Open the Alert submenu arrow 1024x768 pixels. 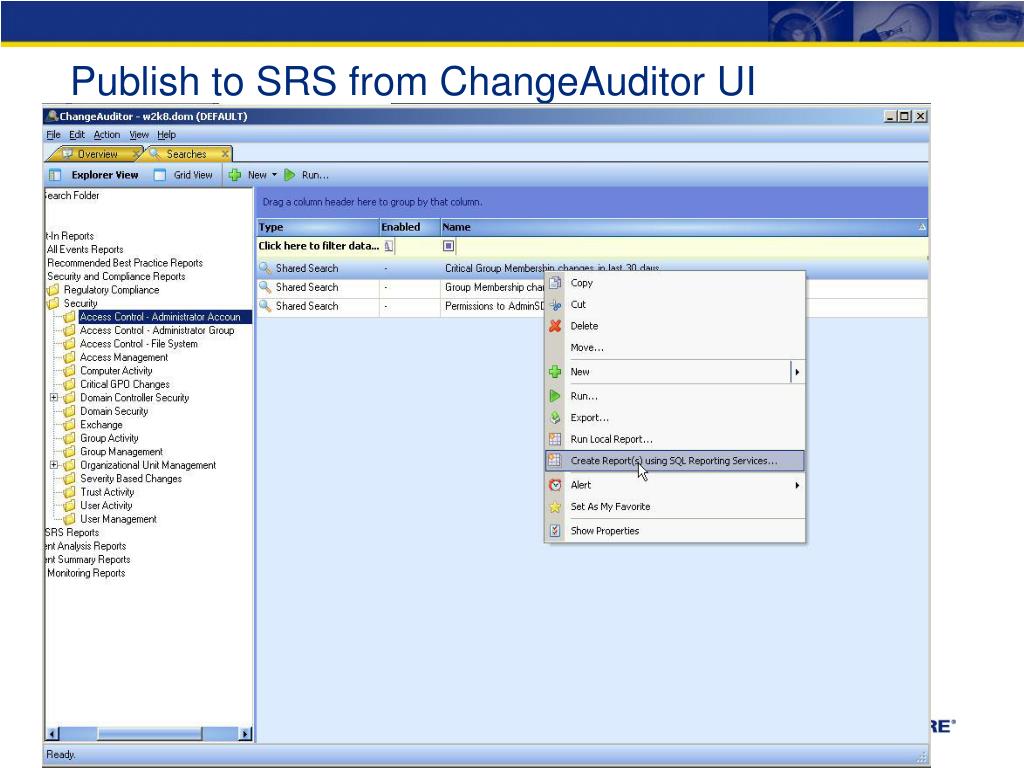[x=797, y=485]
